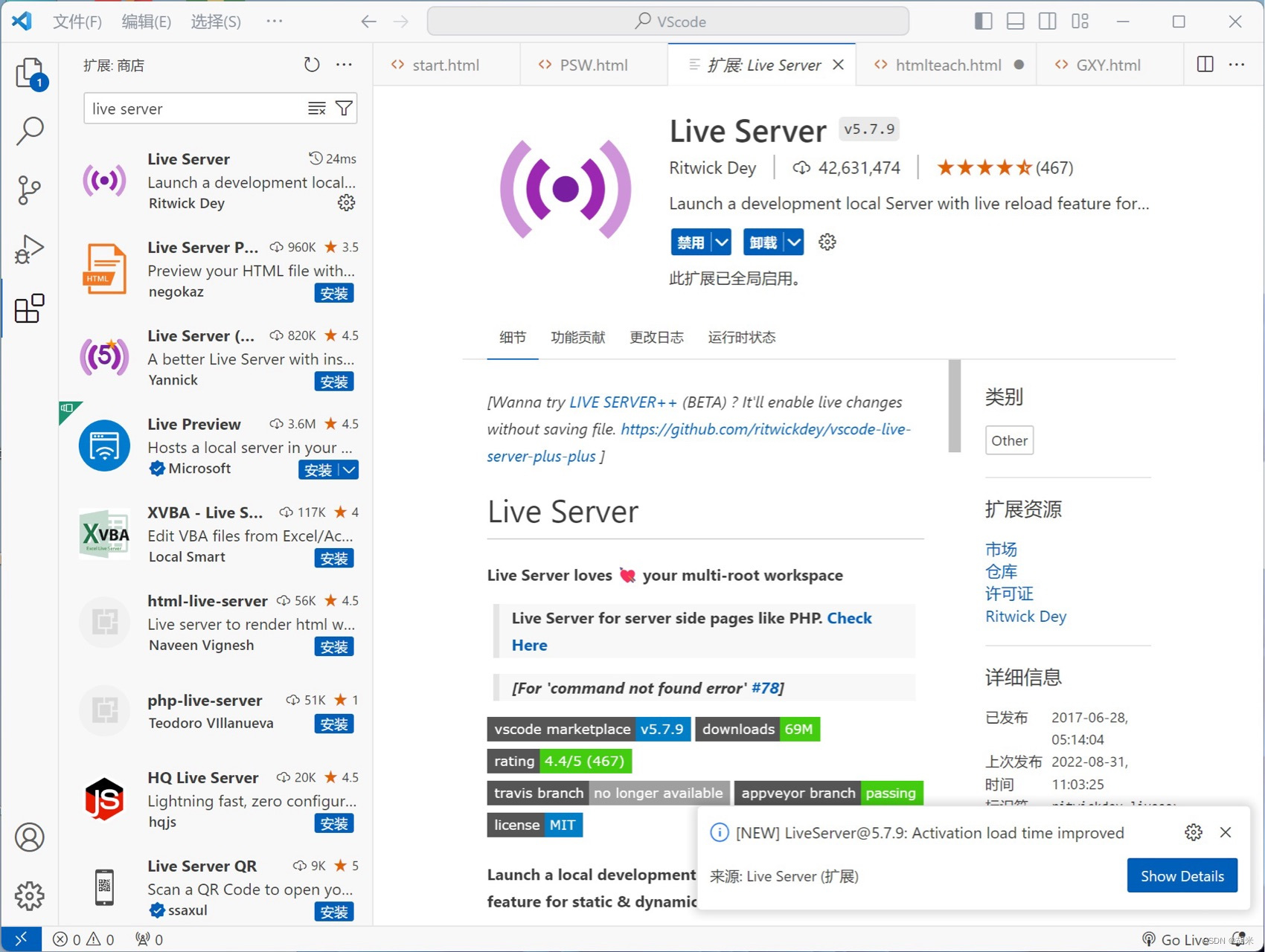The image size is (1265, 952).
Task: Open the 文件(F) menu
Action: [77, 22]
